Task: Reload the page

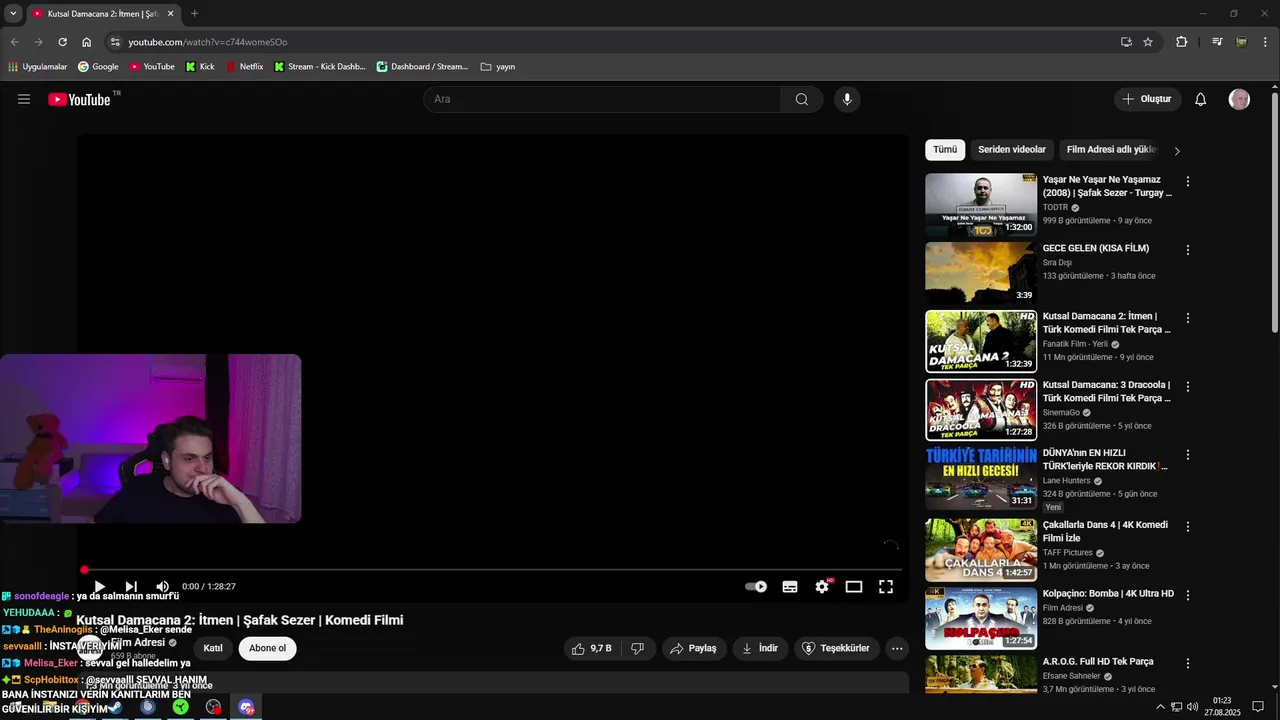Action: coord(63,42)
